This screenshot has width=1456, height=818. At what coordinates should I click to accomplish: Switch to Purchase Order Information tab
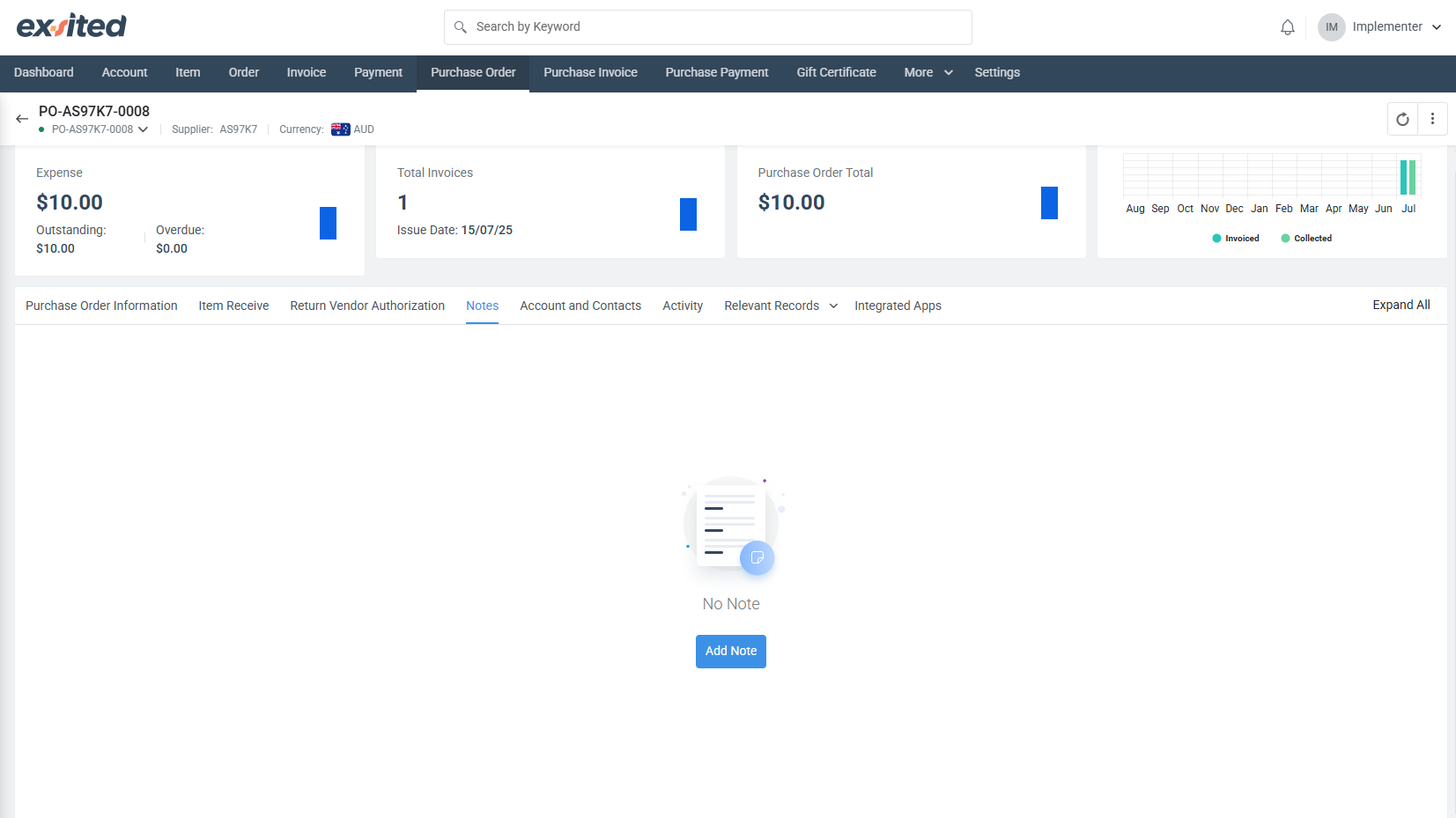(101, 306)
